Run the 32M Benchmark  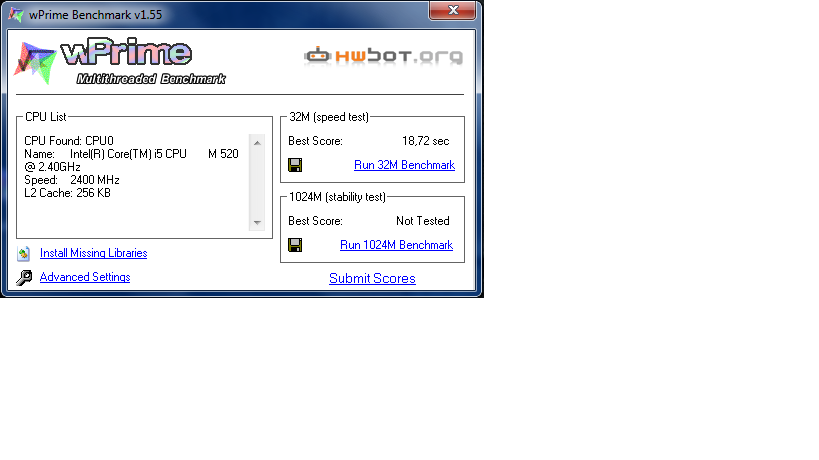coord(404,165)
